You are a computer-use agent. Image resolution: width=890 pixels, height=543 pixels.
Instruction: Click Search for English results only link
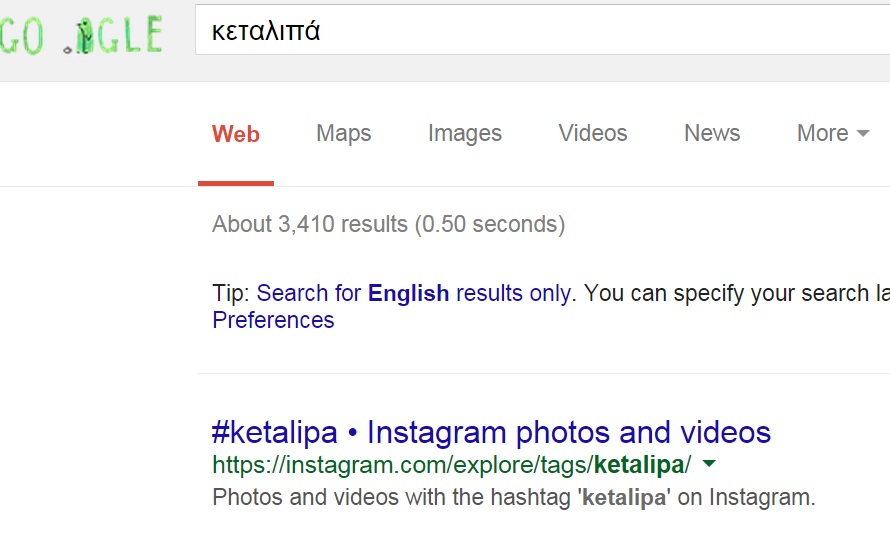tap(413, 293)
